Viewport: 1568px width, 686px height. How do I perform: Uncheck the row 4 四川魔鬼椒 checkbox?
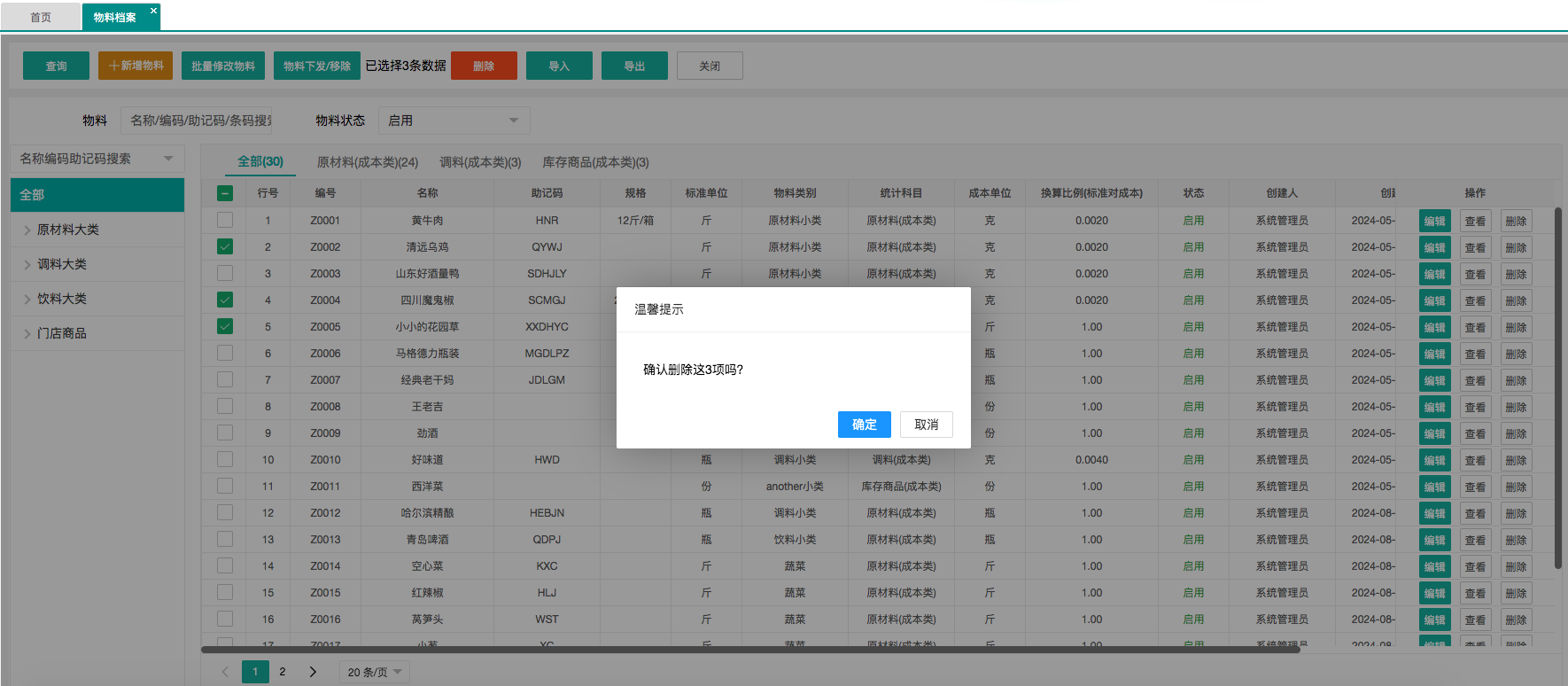pos(225,300)
